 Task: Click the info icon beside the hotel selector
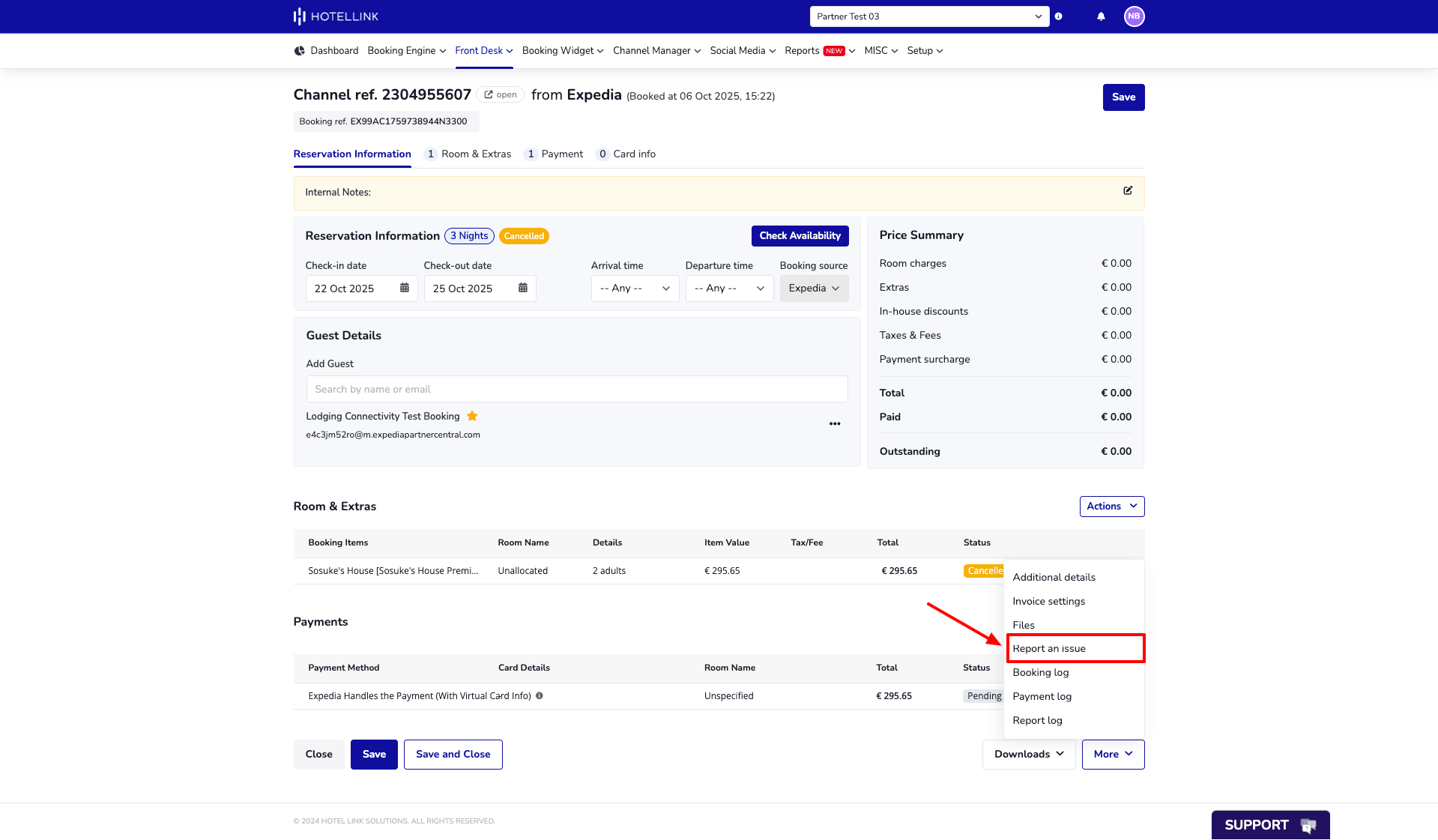tap(1058, 16)
